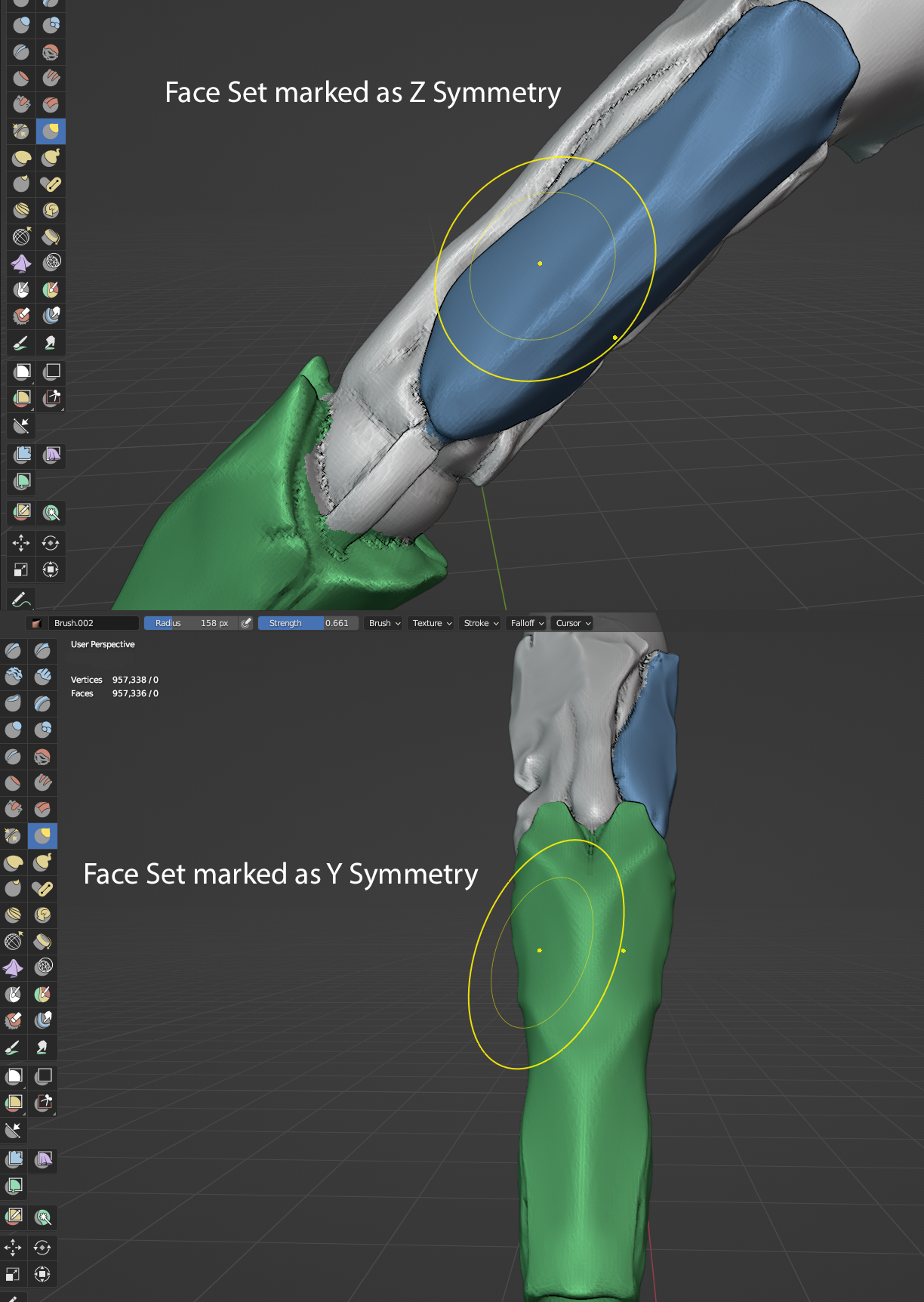
Task: Choose the Clay Strips brush
Action: [x=42, y=677]
